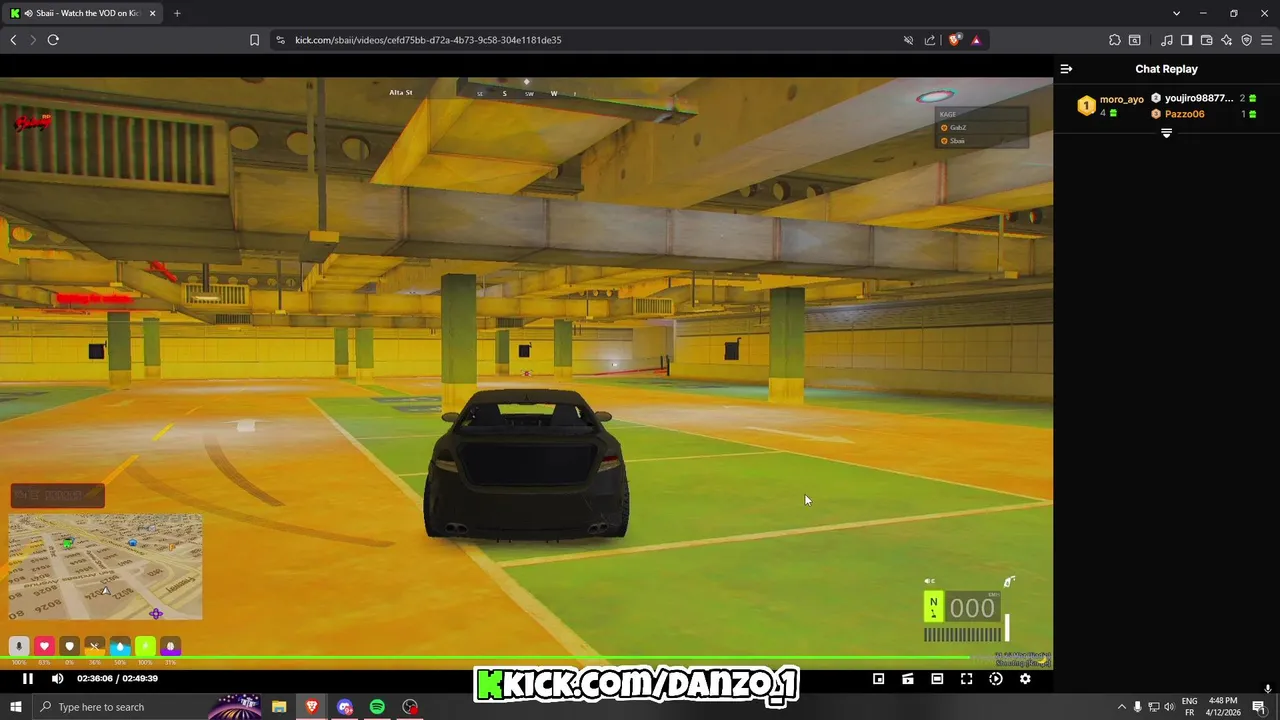The image size is (1280, 720).
Task: Expand the chat leaderboard arrow
Action: 1166,133
